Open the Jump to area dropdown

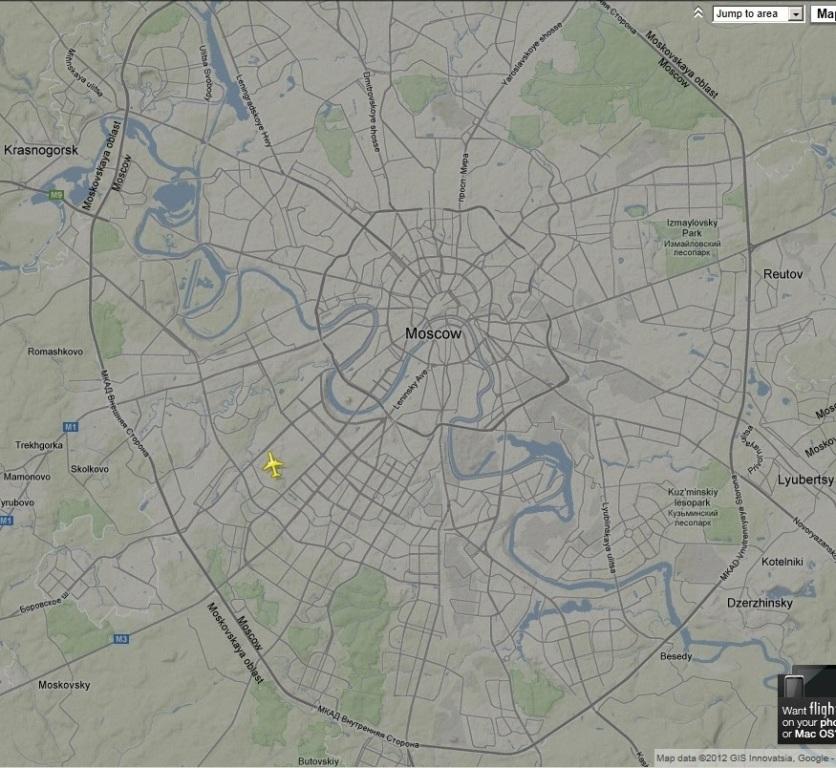coord(758,14)
